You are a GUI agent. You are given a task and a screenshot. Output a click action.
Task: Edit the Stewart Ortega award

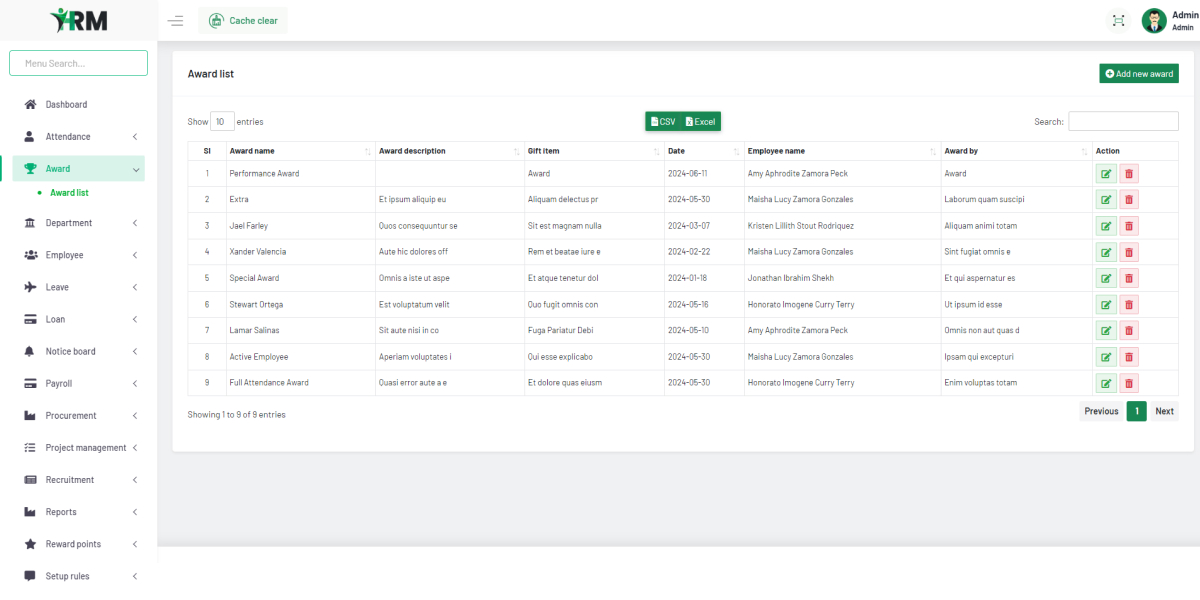tap(1105, 304)
